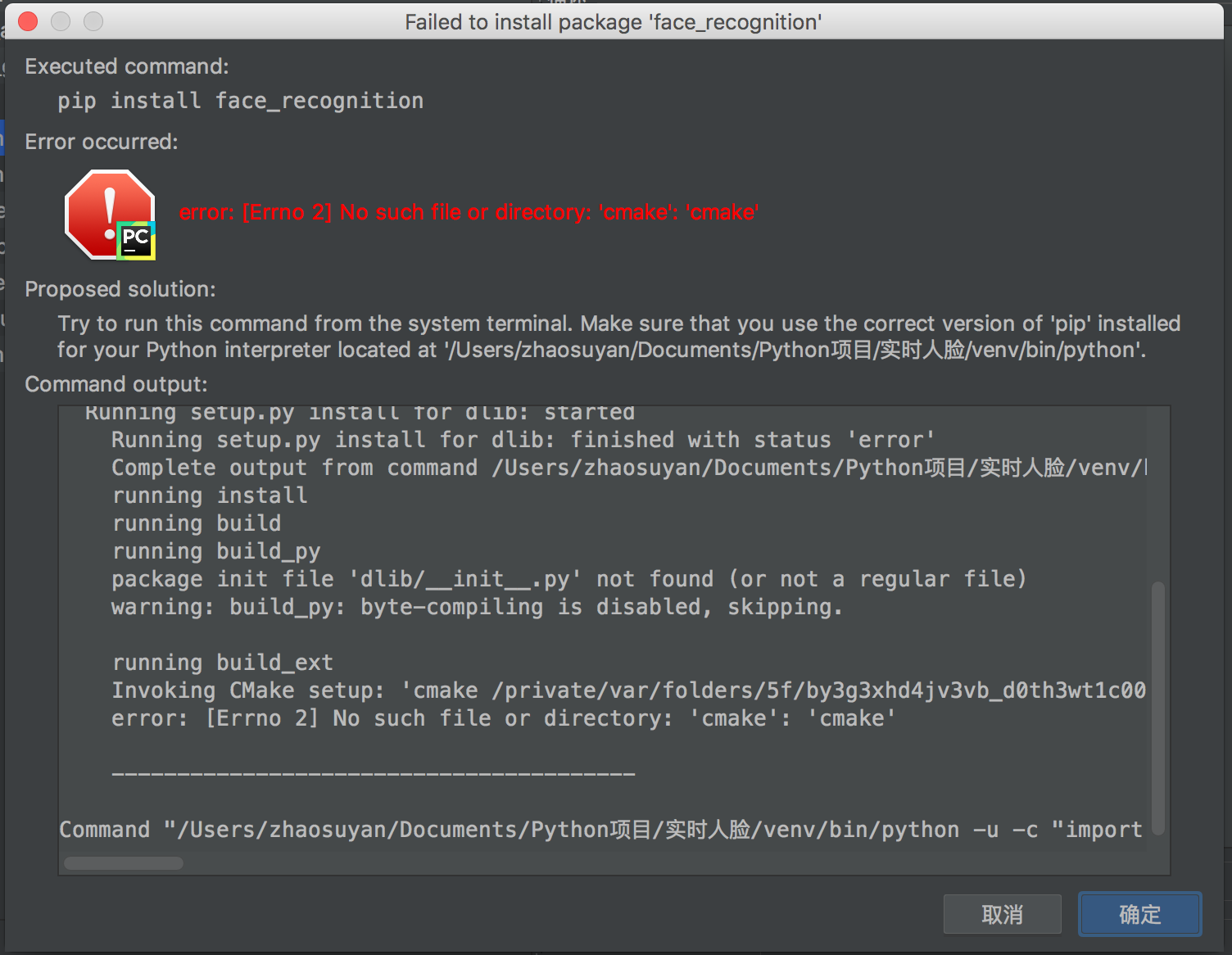Click the dialog title 'Failed to install package'
Image resolution: width=1232 pixels, height=955 pixels.
tap(613, 22)
